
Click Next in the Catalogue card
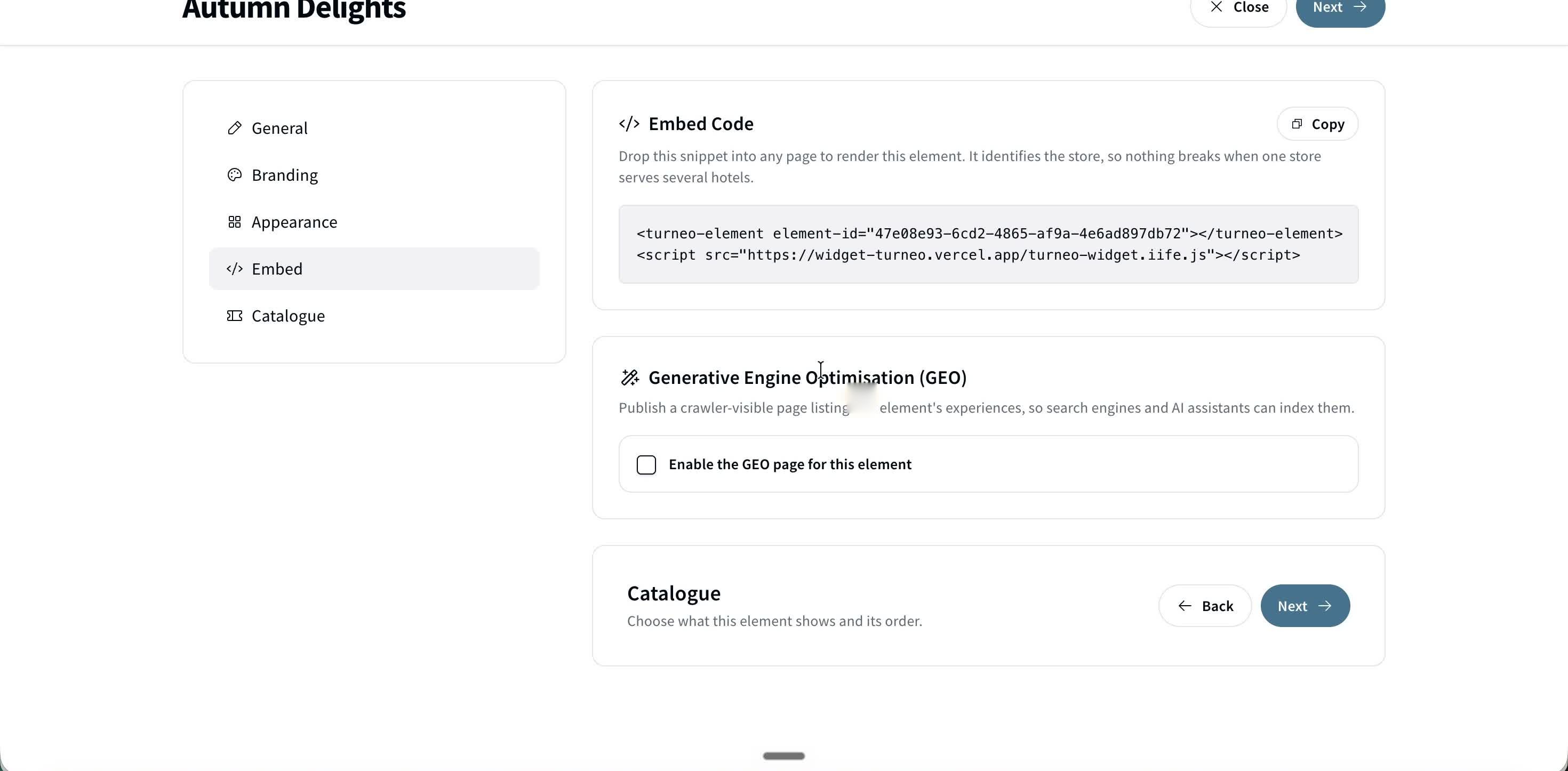click(1305, 606)
